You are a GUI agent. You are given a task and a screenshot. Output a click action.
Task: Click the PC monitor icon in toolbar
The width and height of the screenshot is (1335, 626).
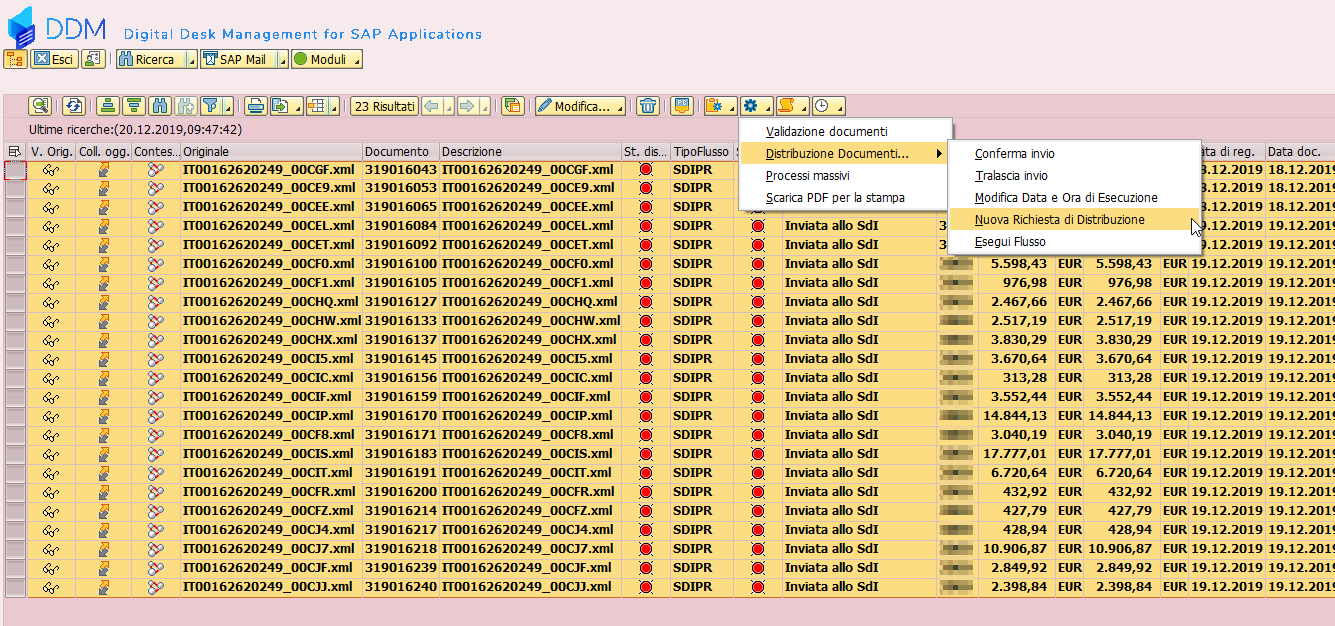click(682, 106)
